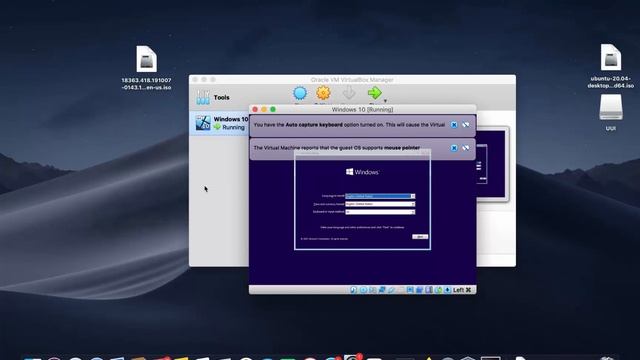Click the hard disk activity status bar icon
Viewport: 640px width, 360px height.
[353, 290]
